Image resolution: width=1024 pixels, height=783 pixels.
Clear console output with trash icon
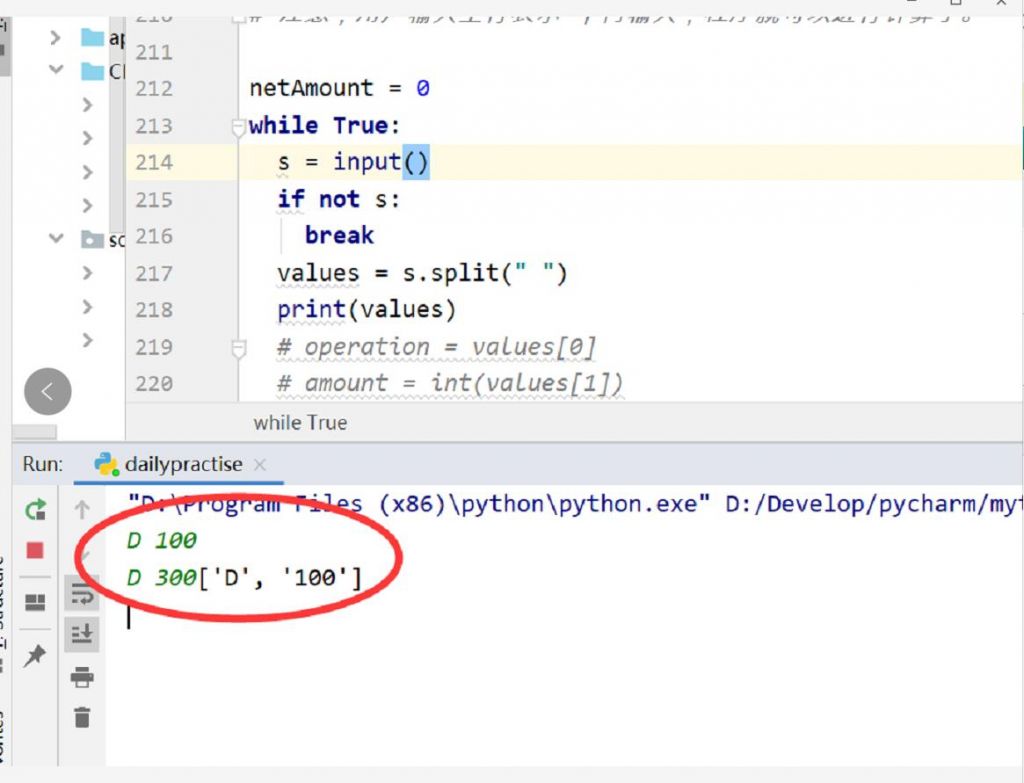tap(82, 717)
